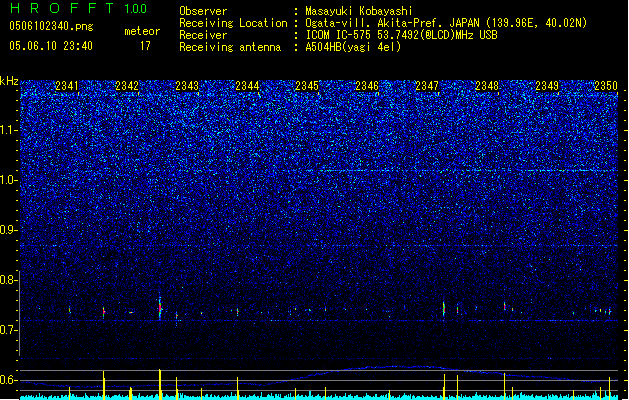Click the 'Observer' label
This screenshot has width=629, height=400.
coord(203,11)
